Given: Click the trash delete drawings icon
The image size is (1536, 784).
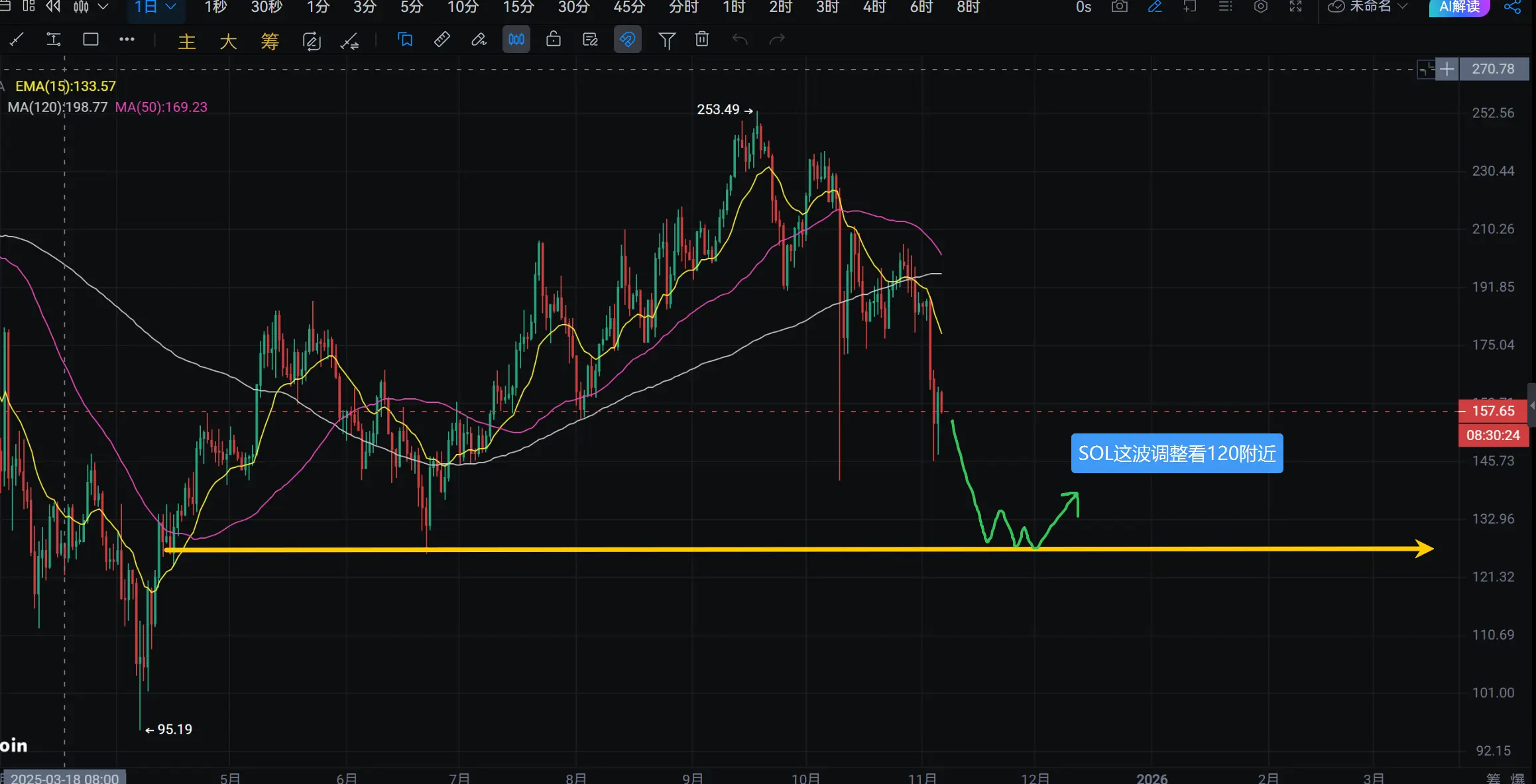Looking at the screenshot, I should click(702, 40).
